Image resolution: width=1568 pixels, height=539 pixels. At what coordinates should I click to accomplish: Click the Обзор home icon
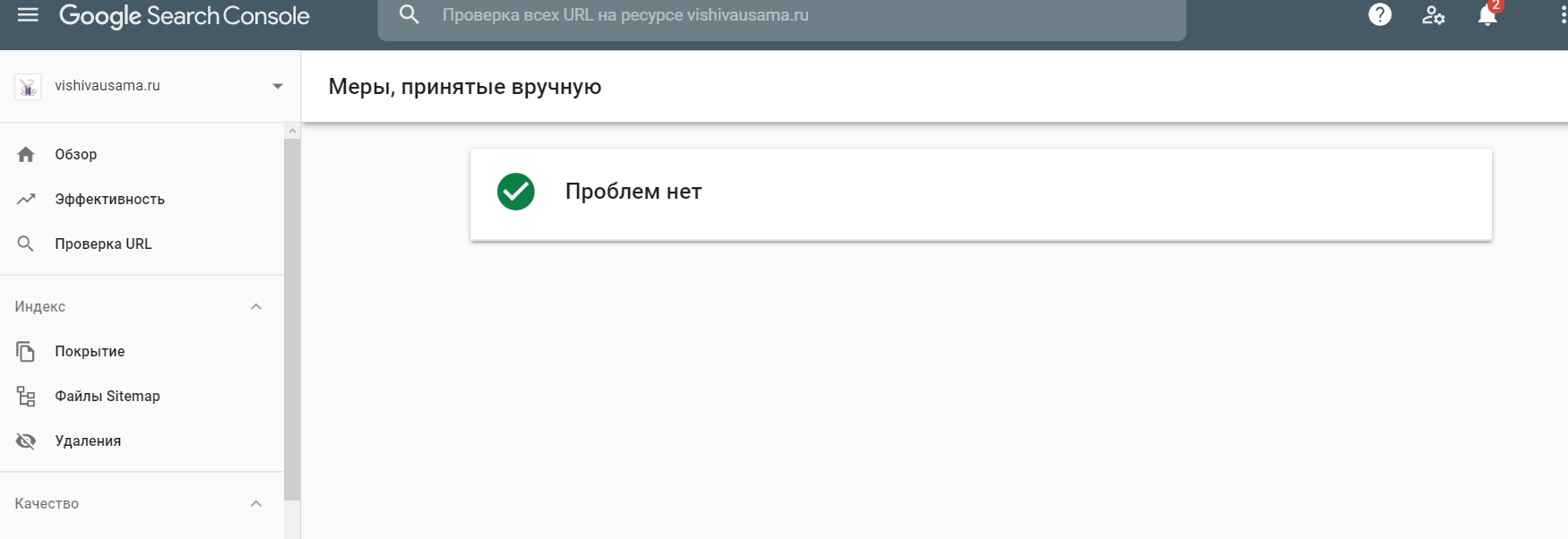click(x=26, y=155)
